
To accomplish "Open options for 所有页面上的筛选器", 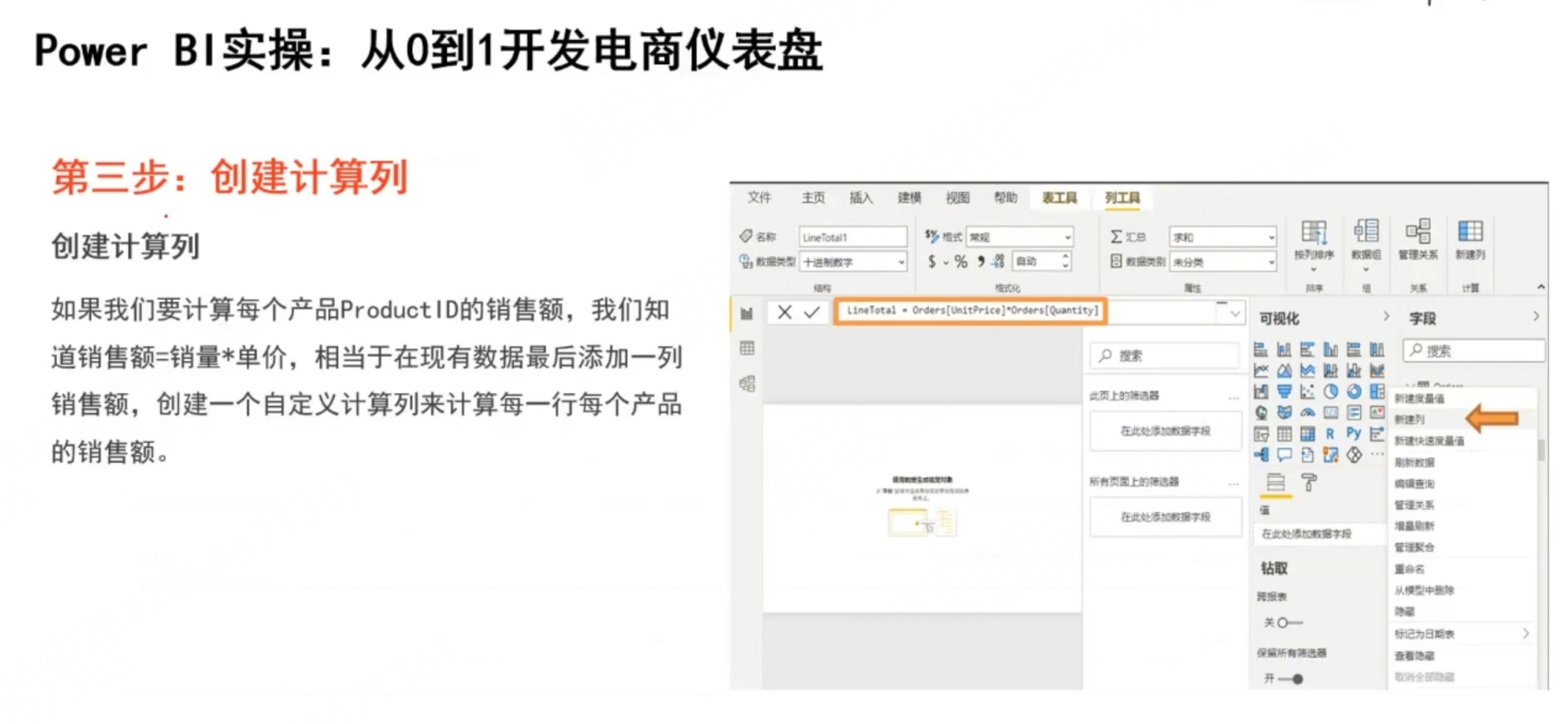I will point(1233,484).
